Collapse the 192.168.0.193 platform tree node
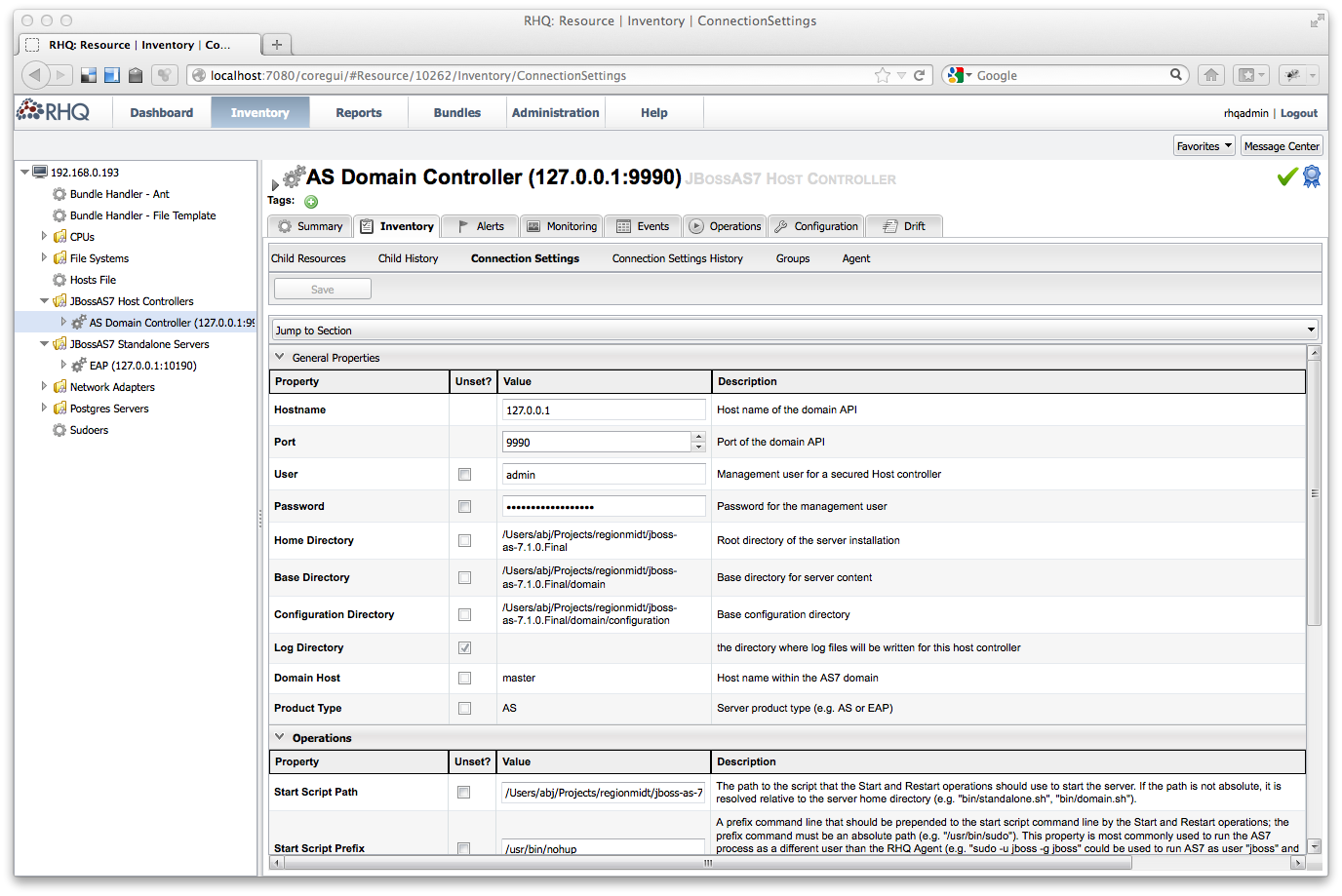The image size is (1342, 896). pyautogui.click(x=24, y=172)
